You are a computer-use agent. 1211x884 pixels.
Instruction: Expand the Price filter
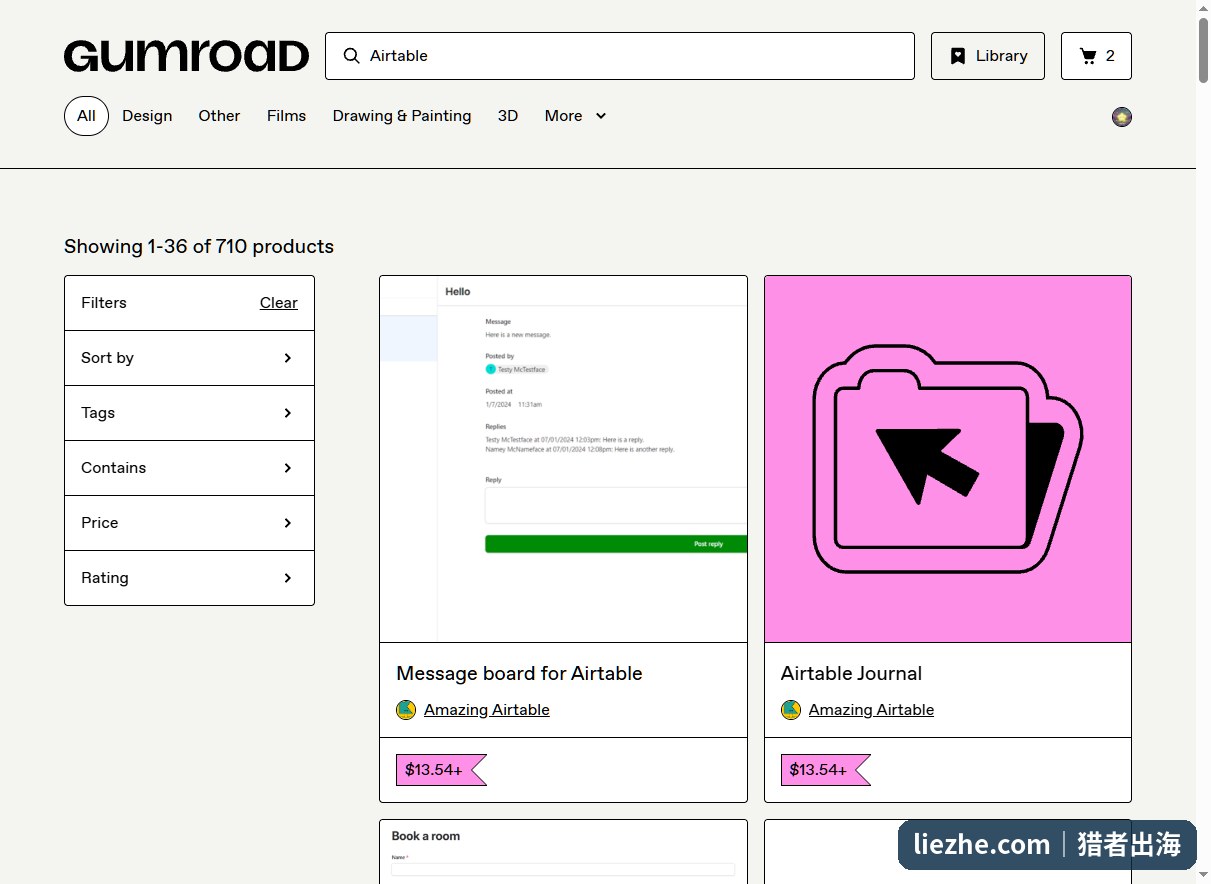point(189,523)
